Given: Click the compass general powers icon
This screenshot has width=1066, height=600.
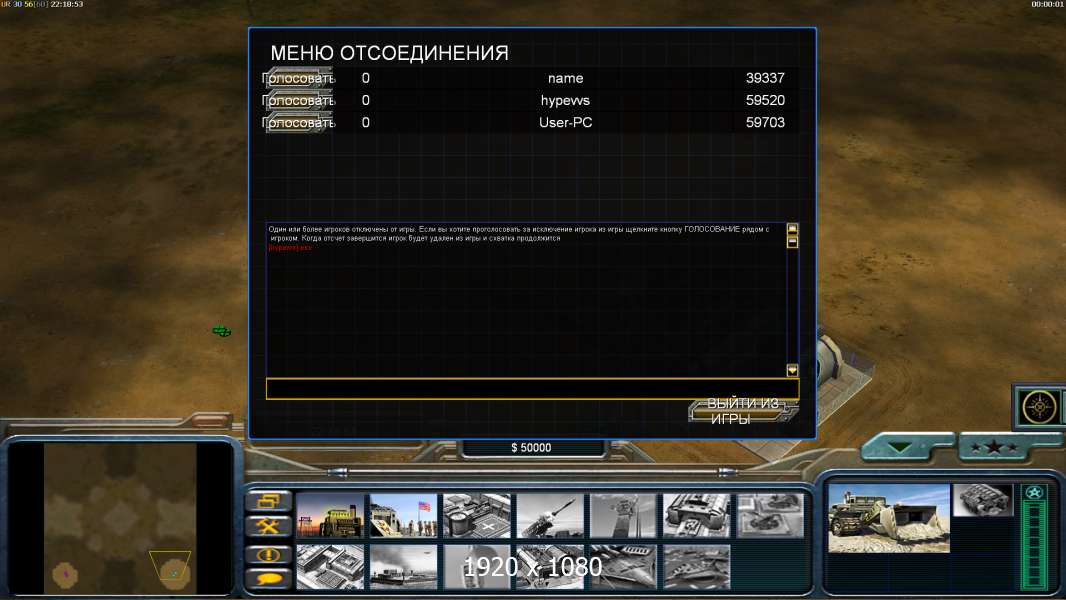Looking at the screenshot, I should [x=1039, y=407].
